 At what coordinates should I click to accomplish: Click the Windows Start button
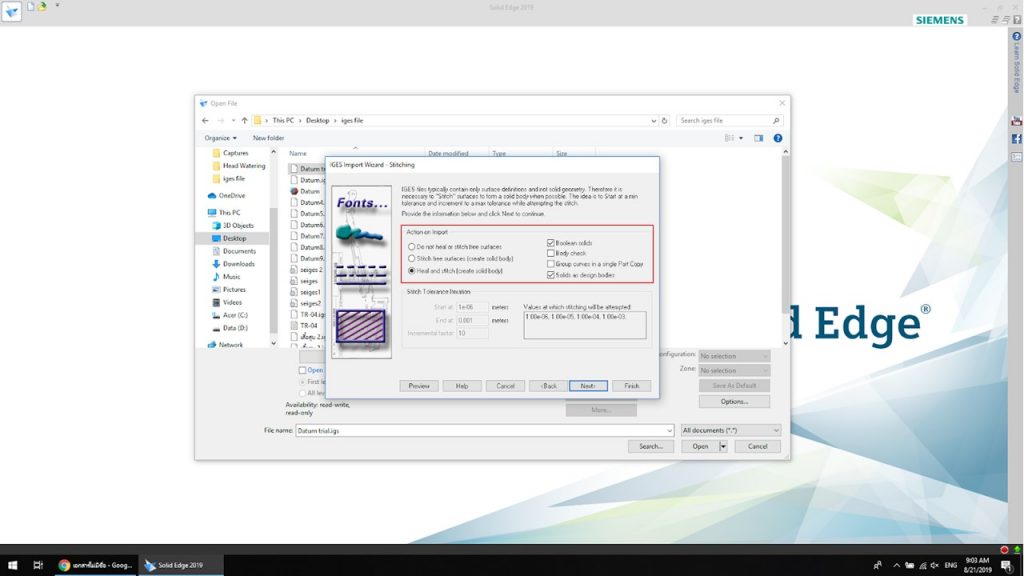(x=12, y=565)
